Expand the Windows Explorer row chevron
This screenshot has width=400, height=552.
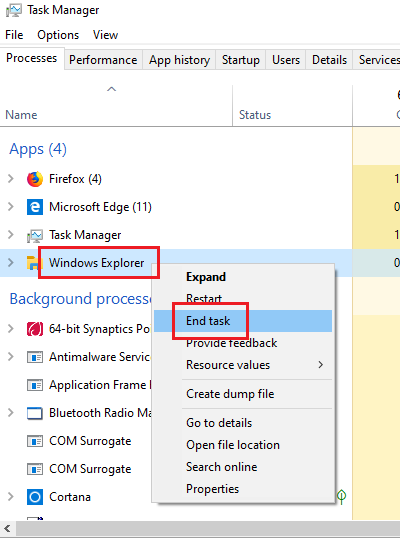coord(11,263)
